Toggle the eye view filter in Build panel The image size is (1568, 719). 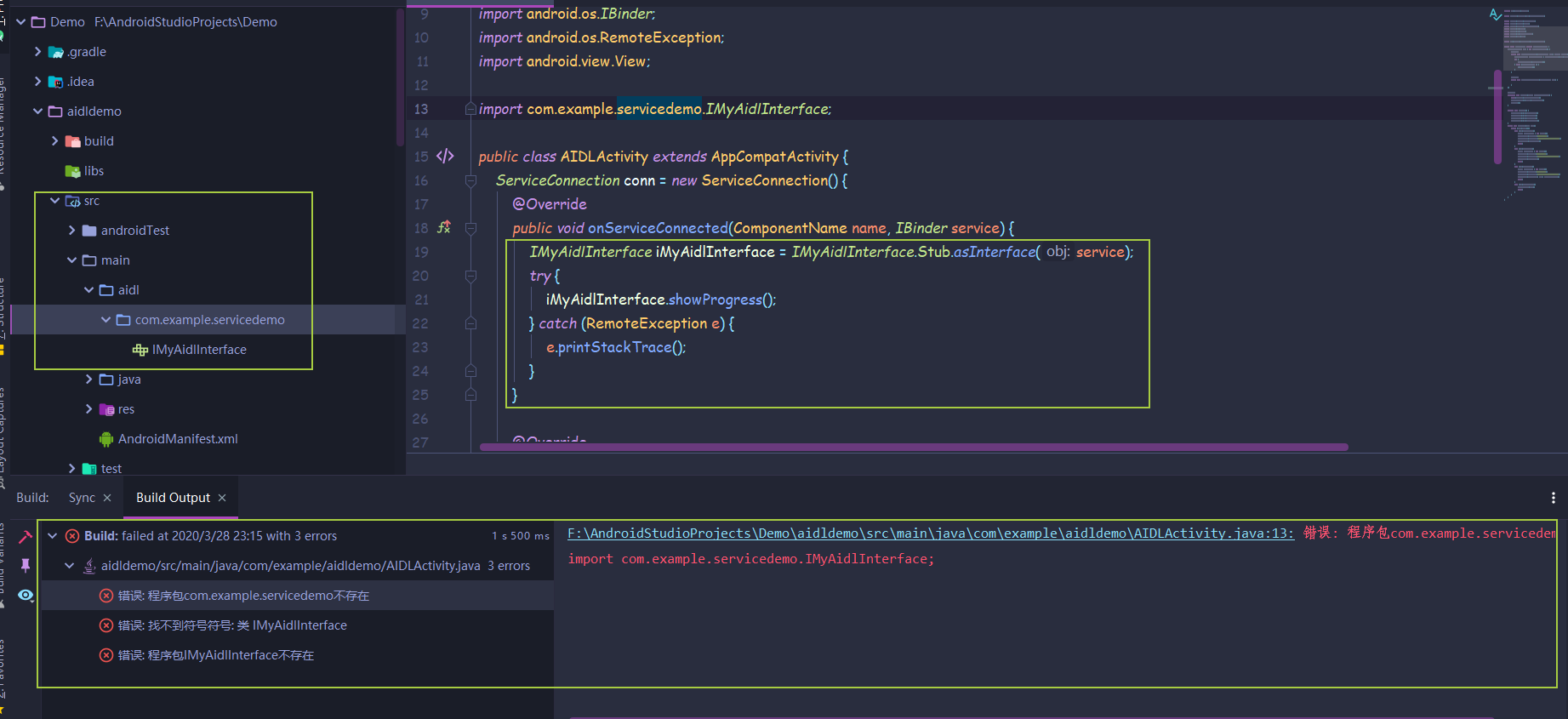[26, 595]
